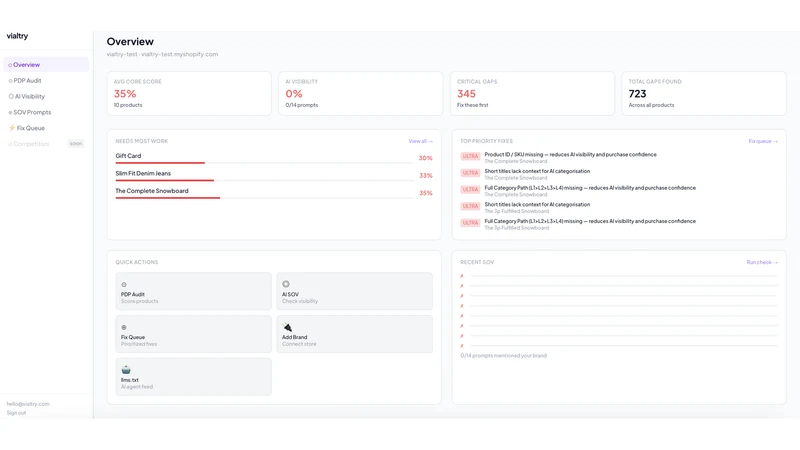Open the Overview sidebar item

click(46, 65)
